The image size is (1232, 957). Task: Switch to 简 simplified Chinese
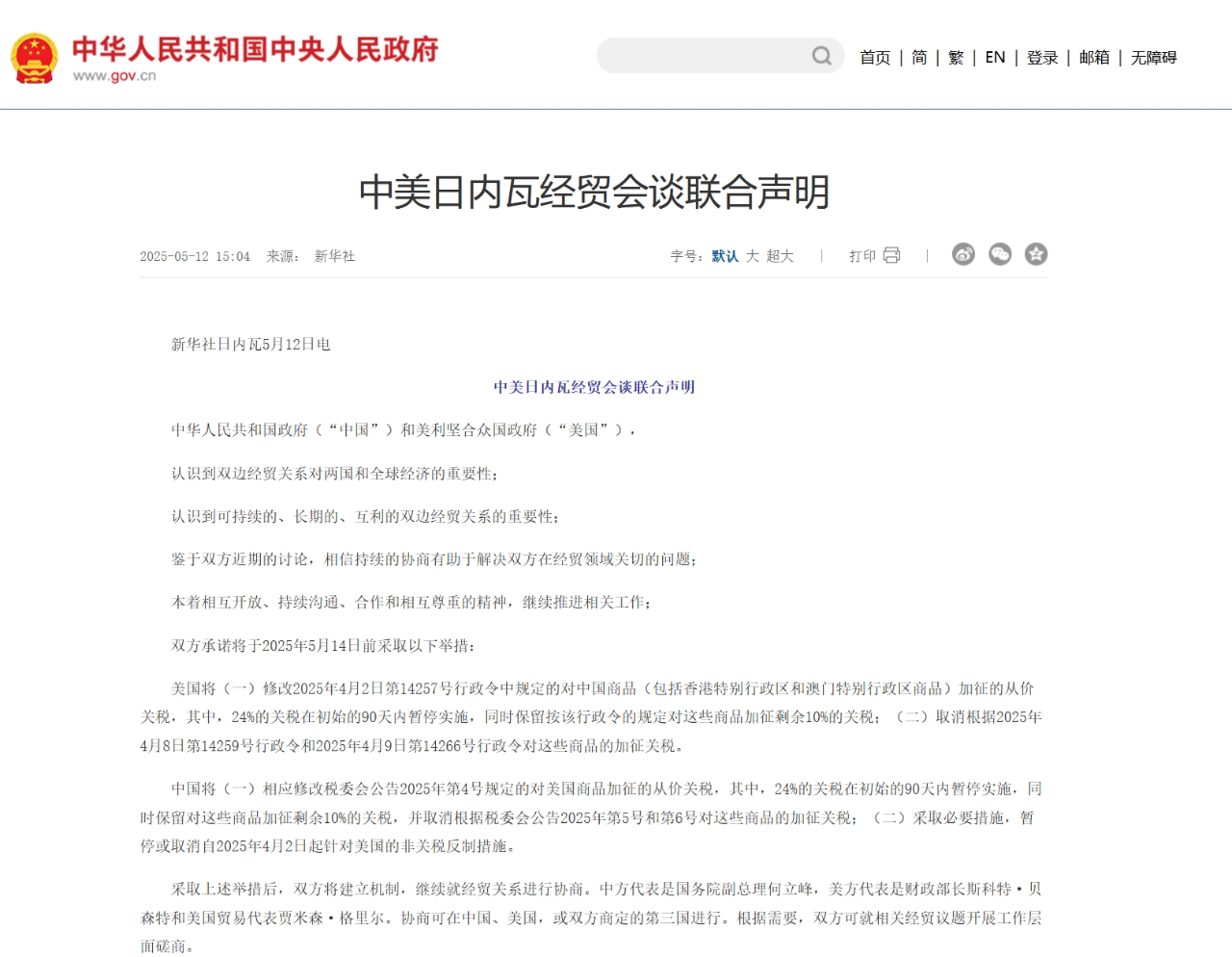[x=918, y=58]
